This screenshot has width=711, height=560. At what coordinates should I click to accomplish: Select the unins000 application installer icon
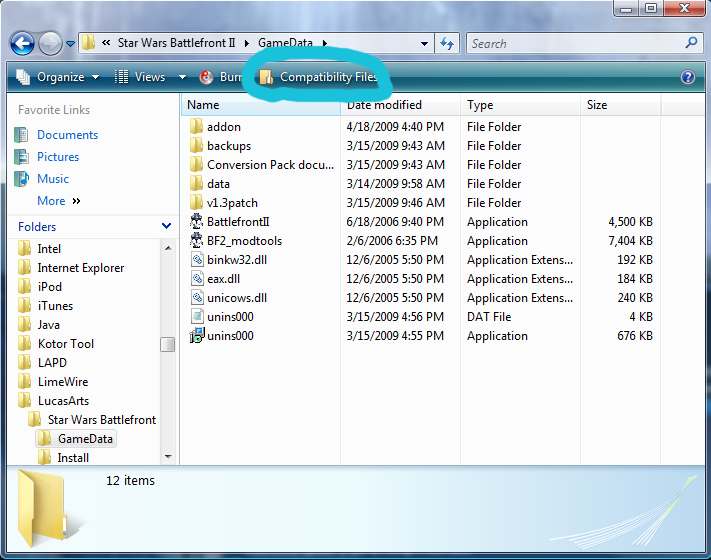pos(197,336)
